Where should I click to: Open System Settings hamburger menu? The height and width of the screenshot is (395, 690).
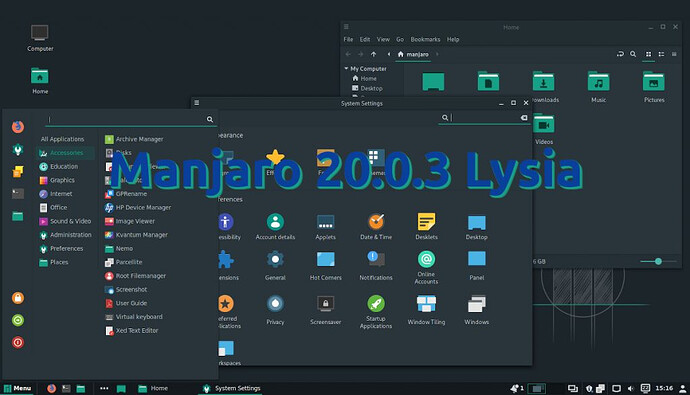click(197, 103)
